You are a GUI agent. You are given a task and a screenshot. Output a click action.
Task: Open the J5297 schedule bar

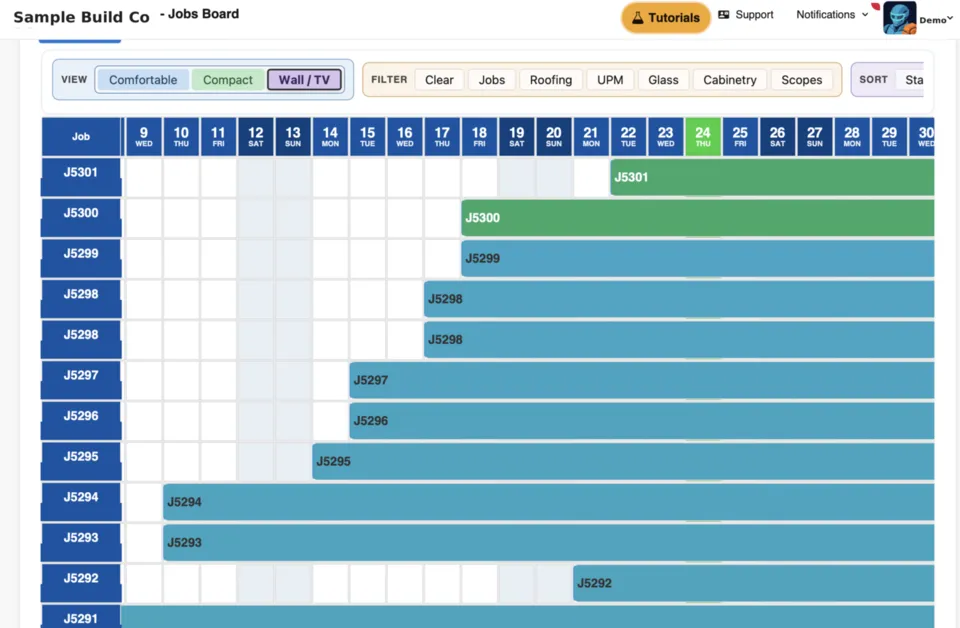(642, 380)
